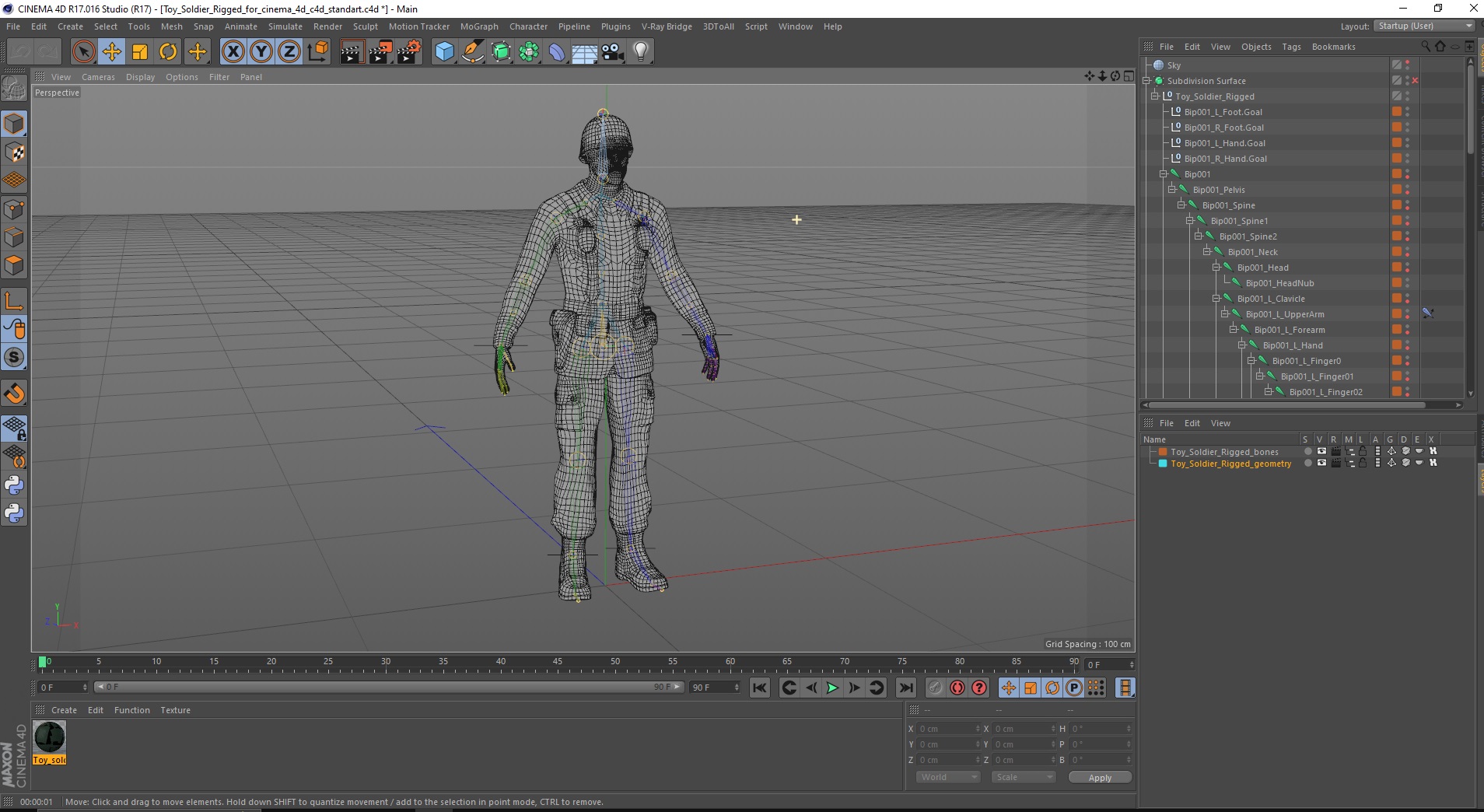Click the Apply button
This screenshot has width=1484, height=812.
(x=1100, y=777)
